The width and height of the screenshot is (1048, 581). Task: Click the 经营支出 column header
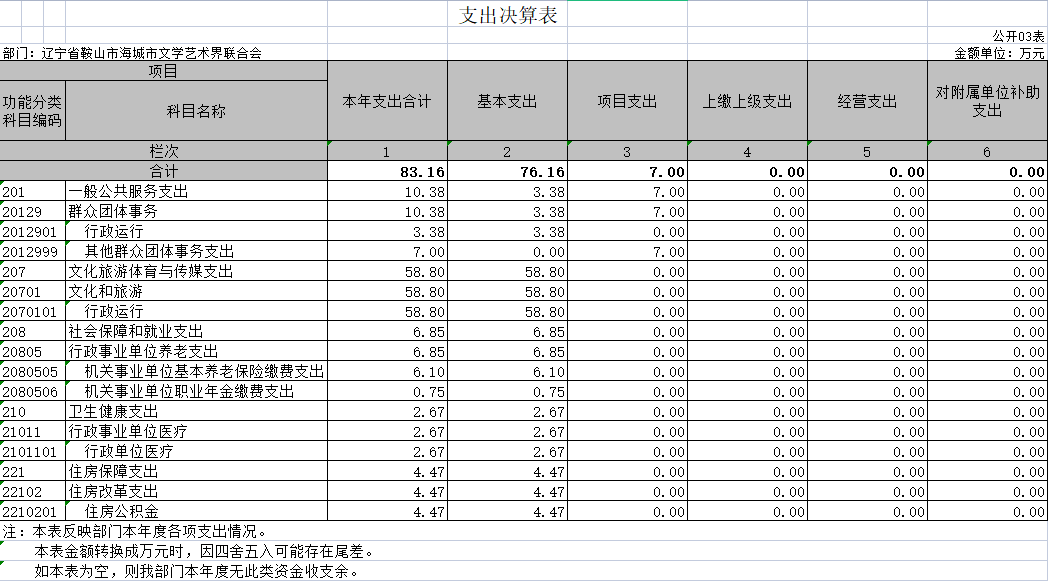point(867,101)
